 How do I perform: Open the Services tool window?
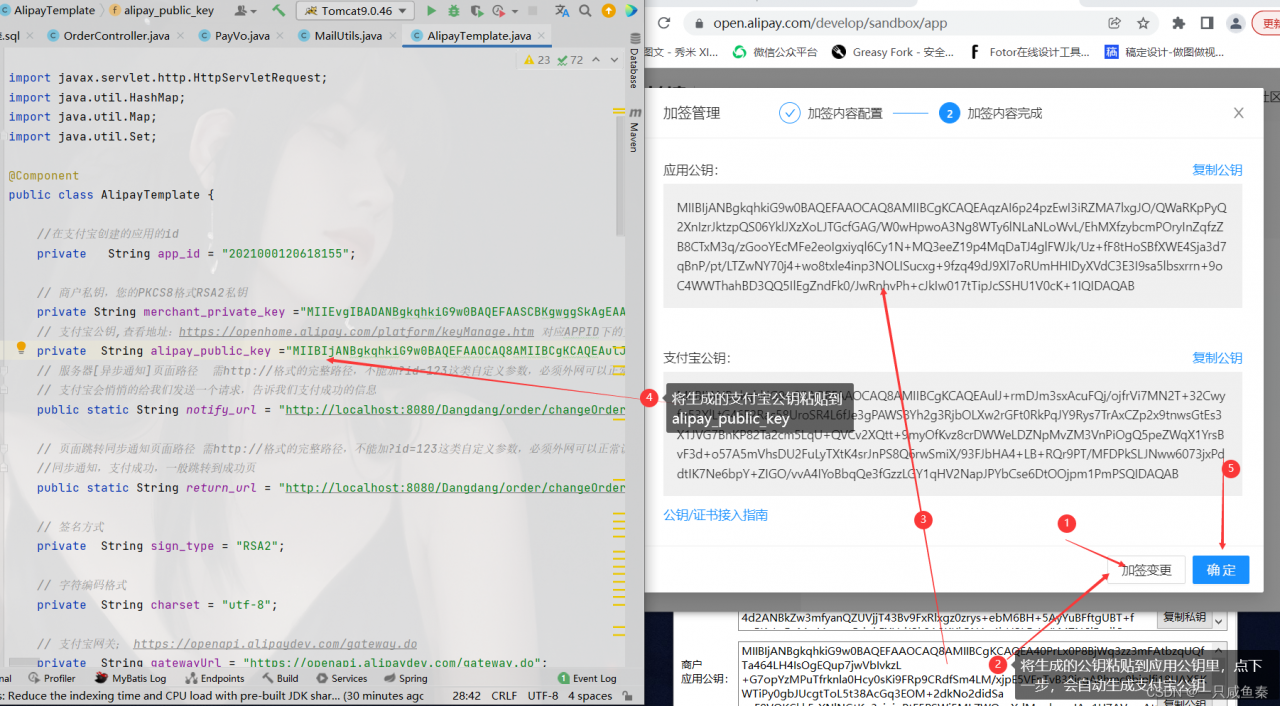[341, 678]
